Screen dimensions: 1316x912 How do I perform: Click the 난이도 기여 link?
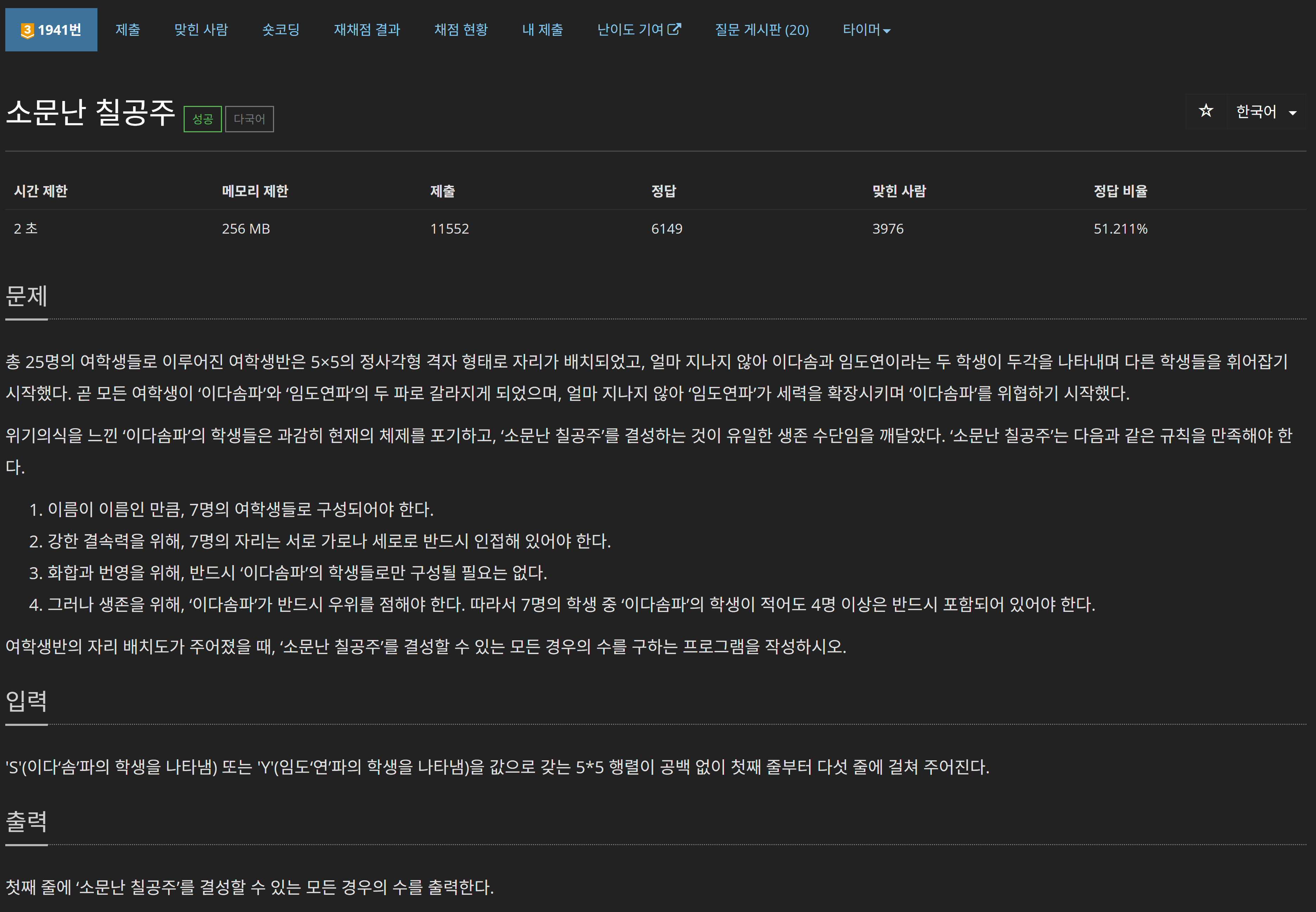(x=630, y=30)
